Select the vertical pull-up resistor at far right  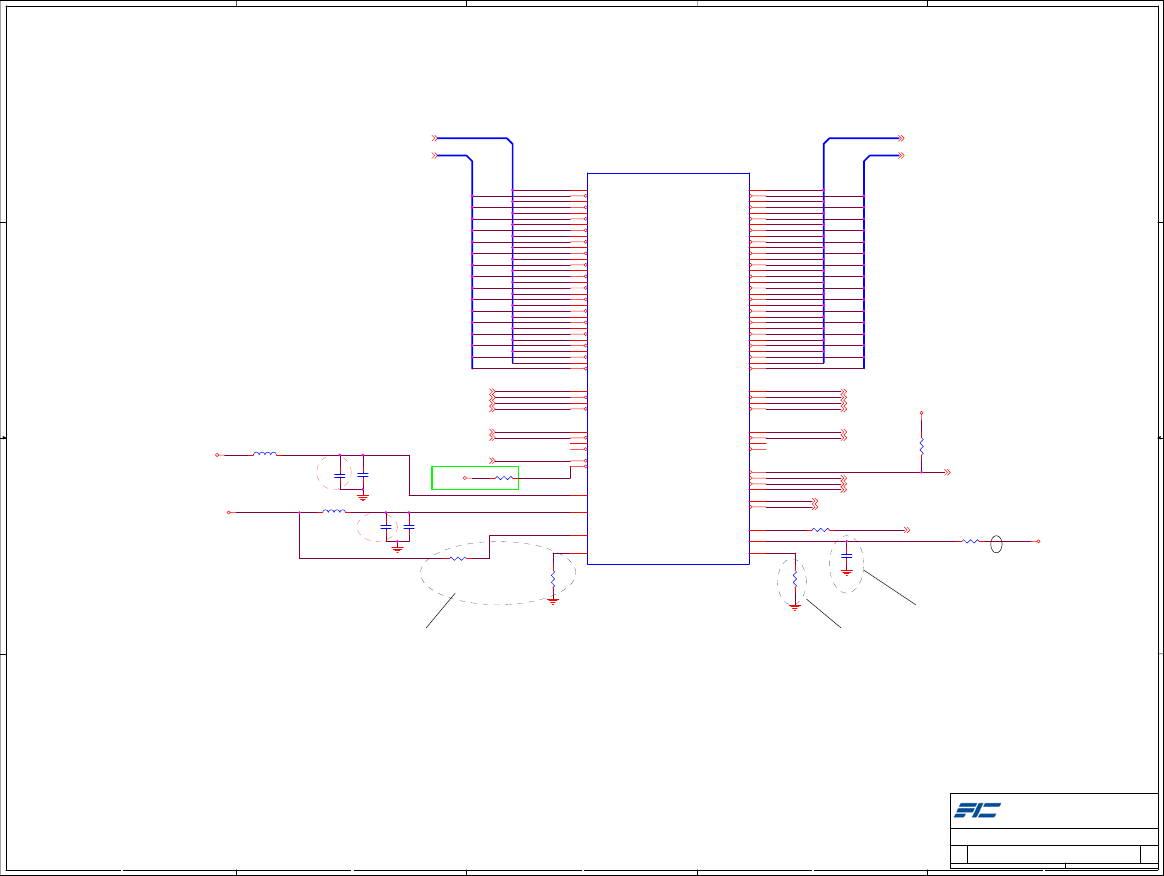click(x=921, y=445)
